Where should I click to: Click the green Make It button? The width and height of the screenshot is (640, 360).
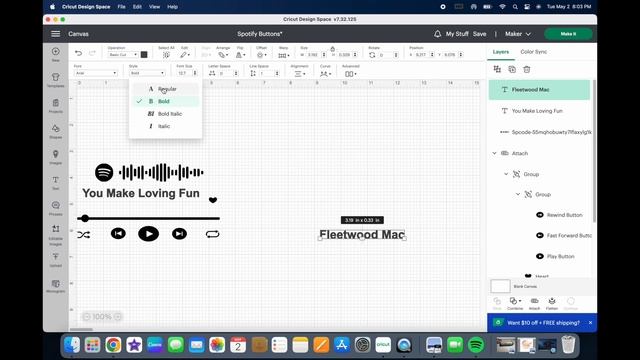coord(568,34)
